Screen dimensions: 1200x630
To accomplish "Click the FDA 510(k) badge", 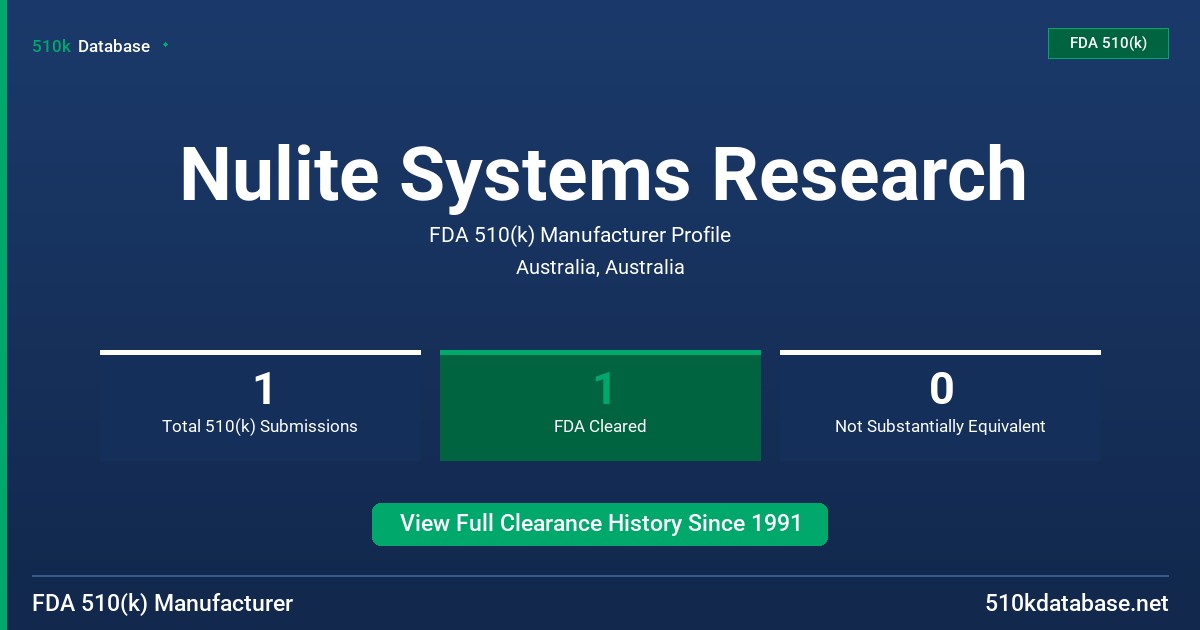I will click(x=1108, y=43).
